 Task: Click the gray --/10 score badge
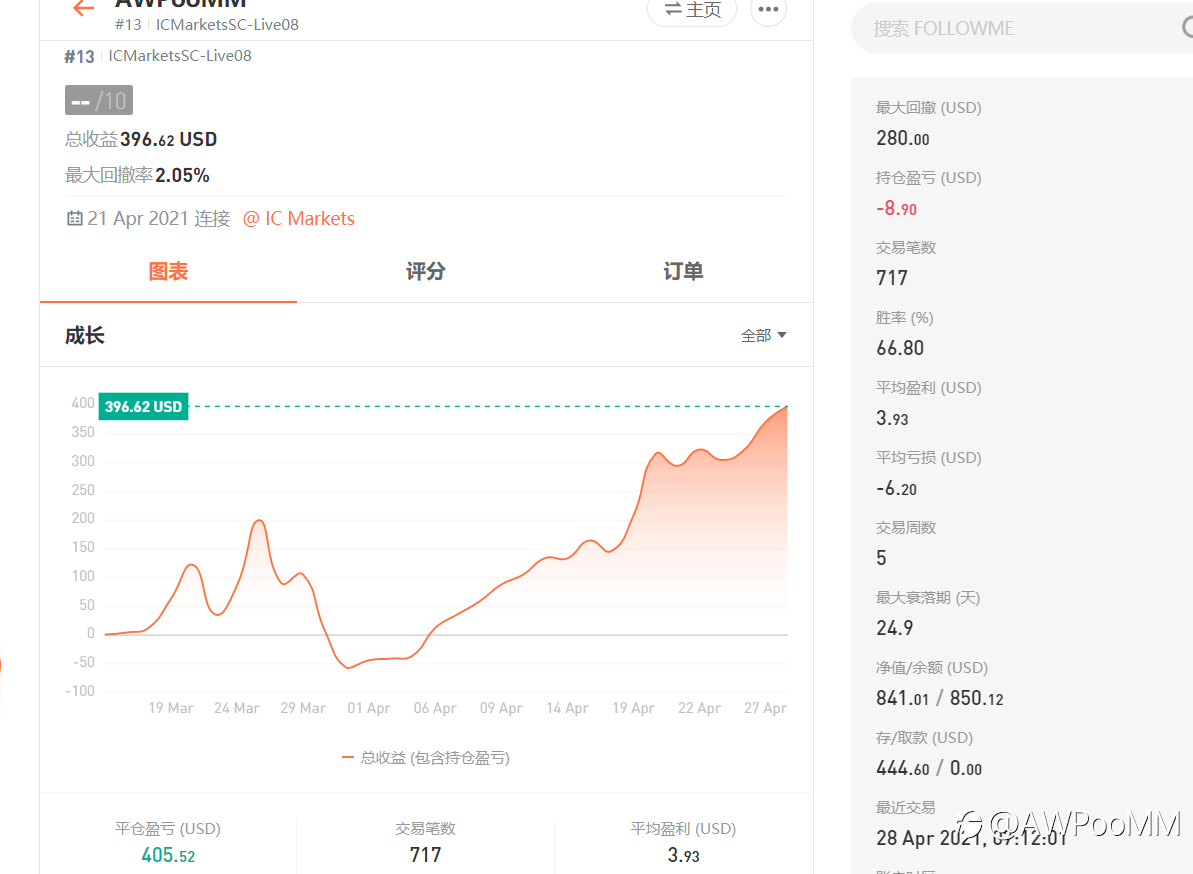[99, 101]
